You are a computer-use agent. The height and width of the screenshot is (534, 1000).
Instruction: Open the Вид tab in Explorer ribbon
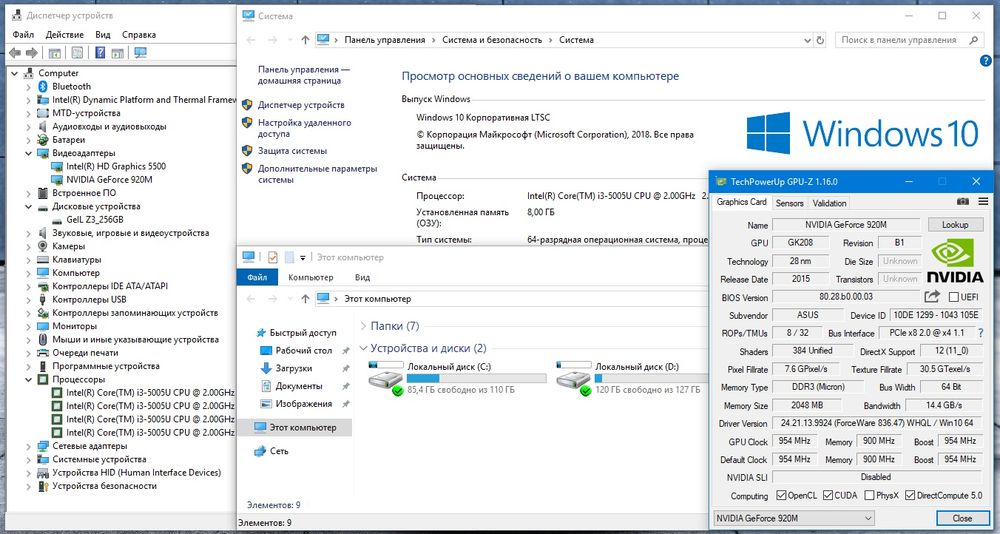point(362,278)
